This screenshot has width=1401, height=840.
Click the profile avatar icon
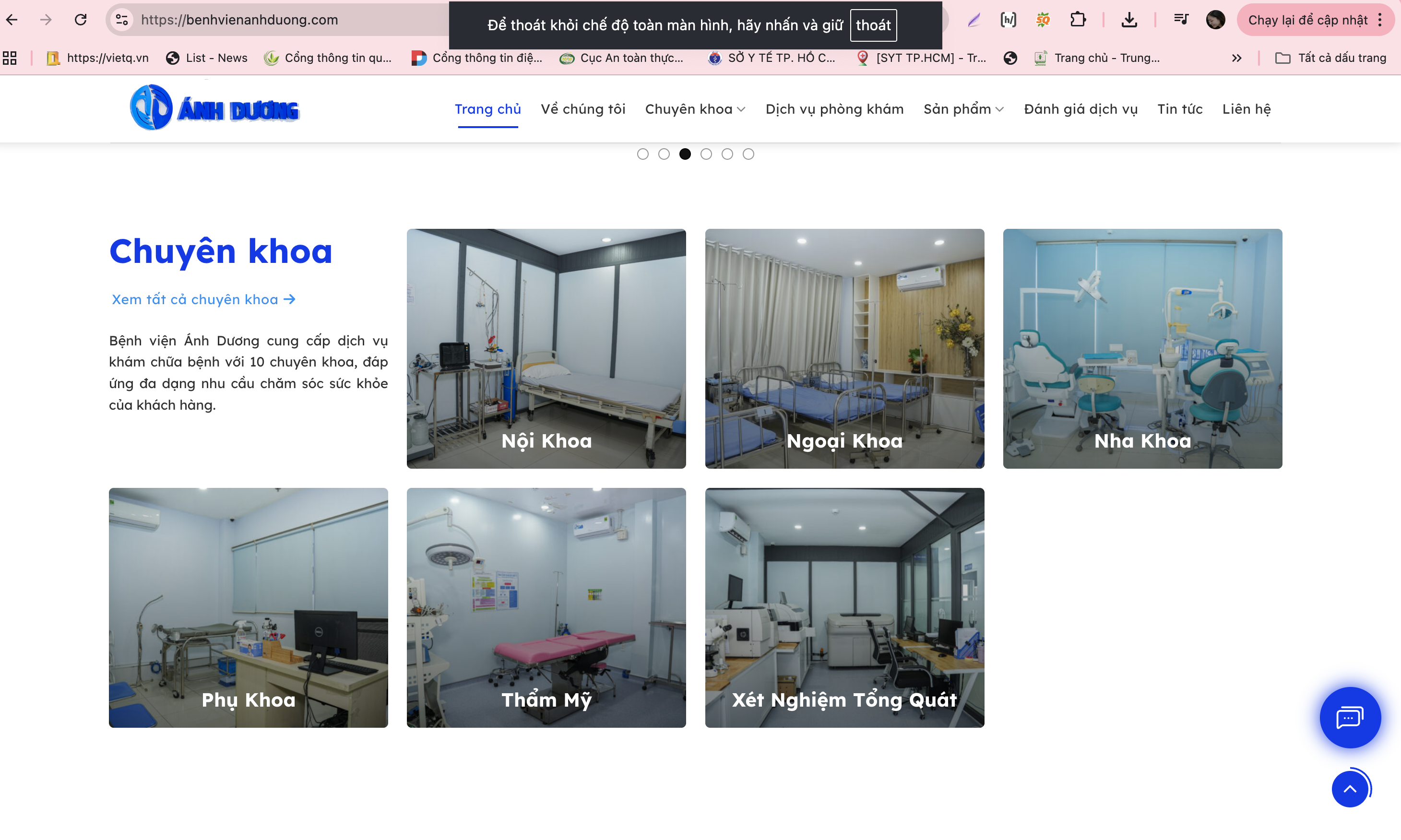[x=1215, y=20]
